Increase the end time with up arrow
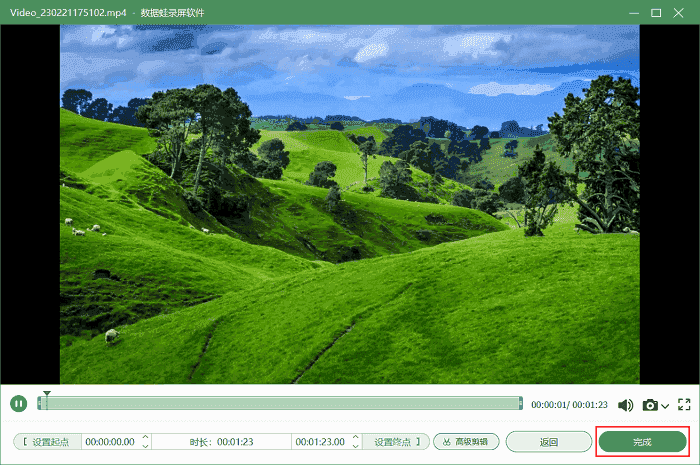 click(x=355, y=437)
